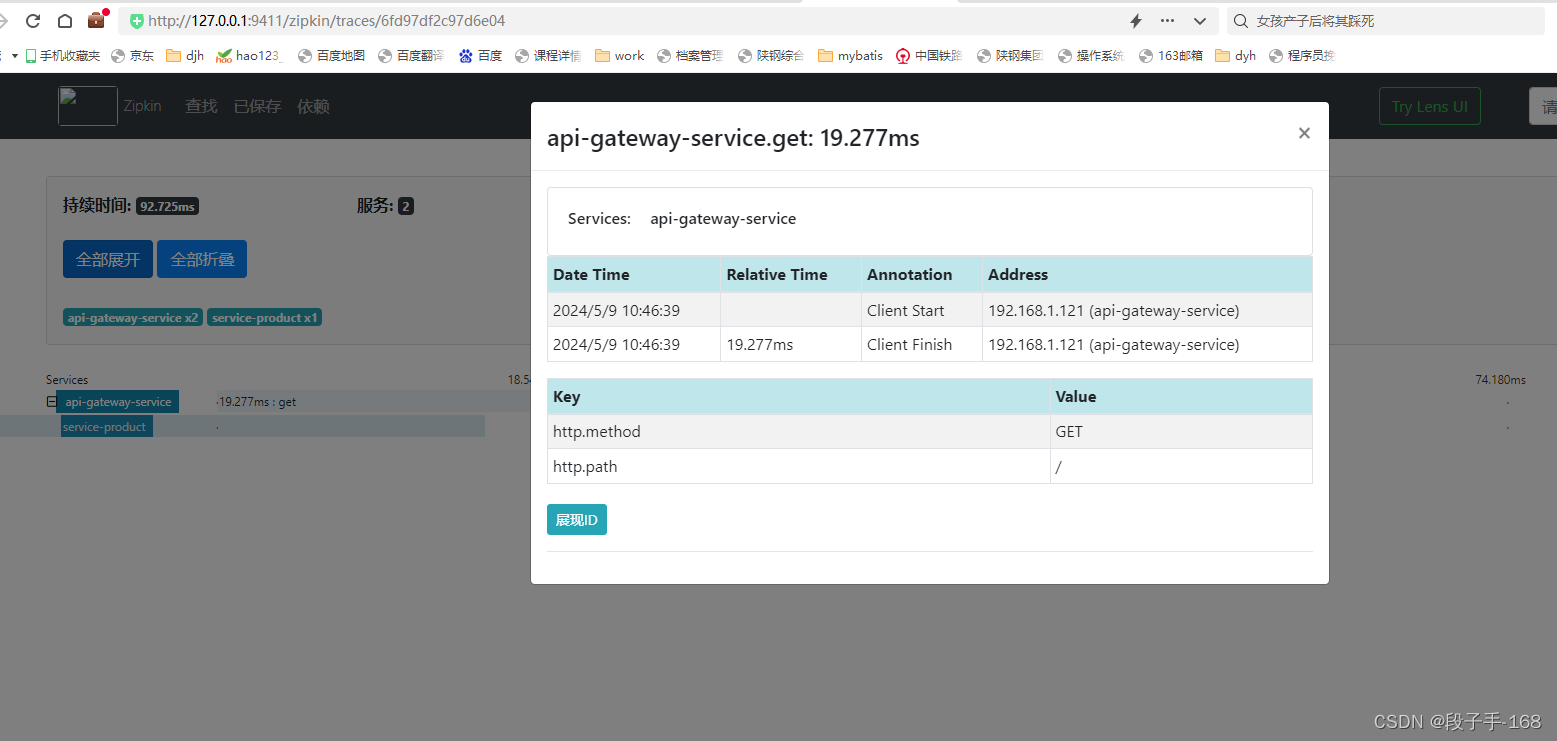Screen dimensions: 1557x741
Task: Open the 百度地图 bookmark
Action: coord(331,56)
